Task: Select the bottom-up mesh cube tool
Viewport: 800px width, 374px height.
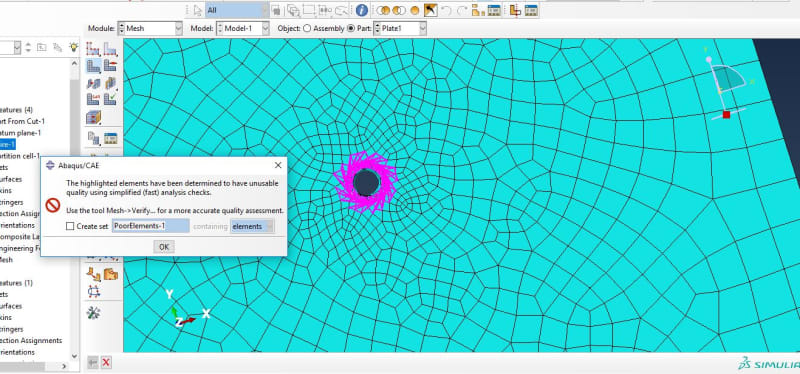Action: [x=93, y=117]
